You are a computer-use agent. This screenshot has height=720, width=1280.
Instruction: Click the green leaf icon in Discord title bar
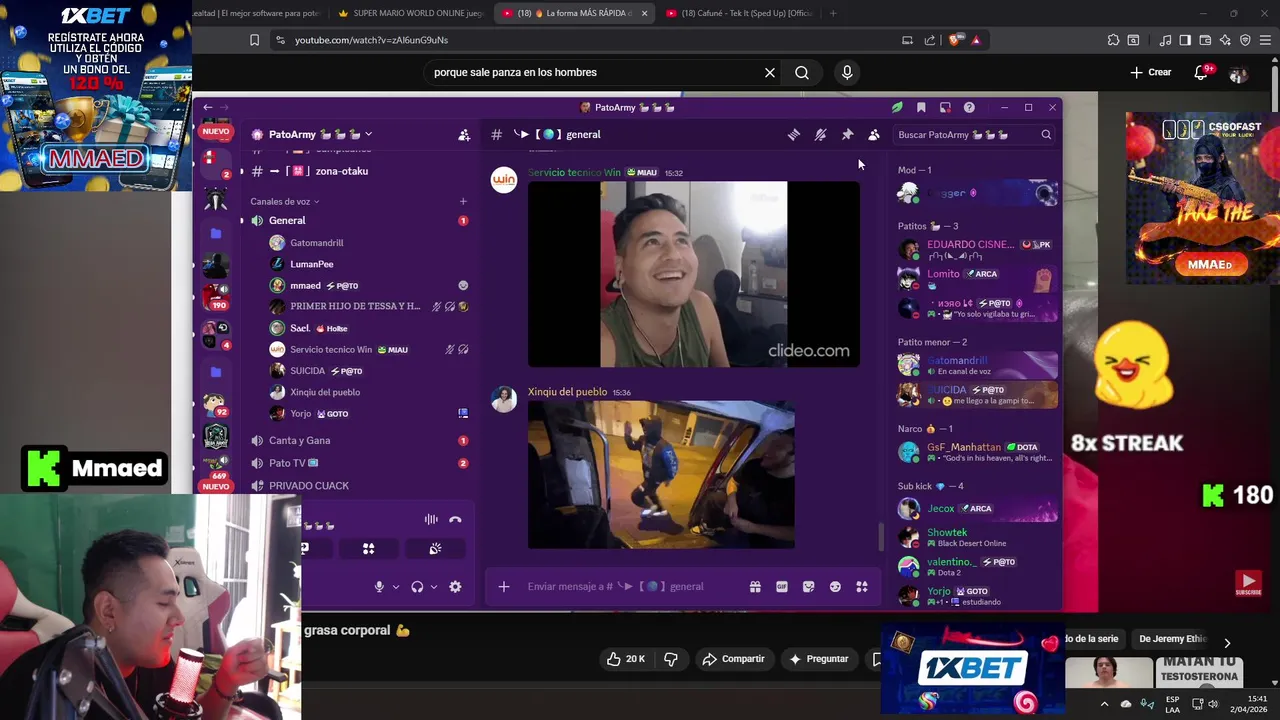897,107
